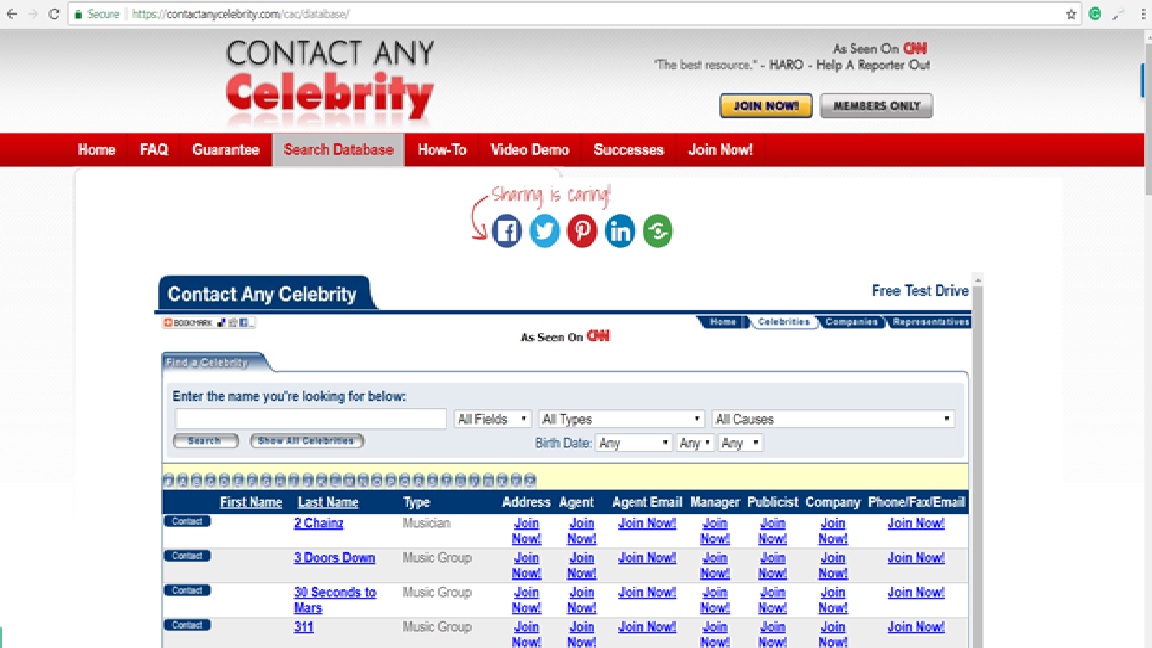Share page on LinkedIn icon
This screenshot has height=648, width=1152.
619,231
